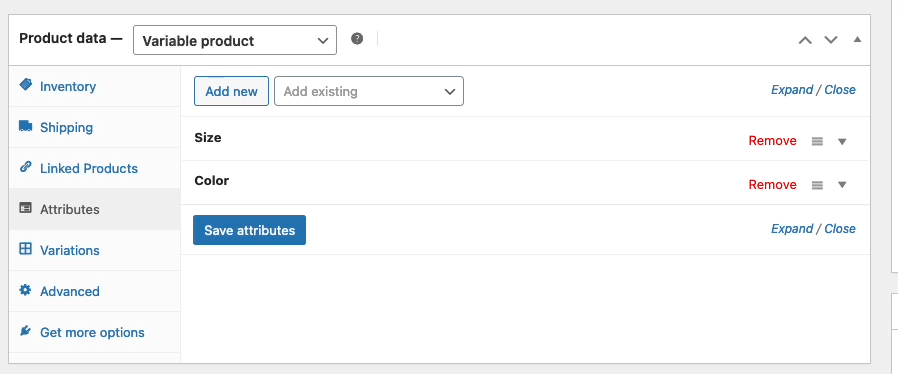Click the Inventory tag icon
Screen dimensions: 898x374
[x=26, y=85]
